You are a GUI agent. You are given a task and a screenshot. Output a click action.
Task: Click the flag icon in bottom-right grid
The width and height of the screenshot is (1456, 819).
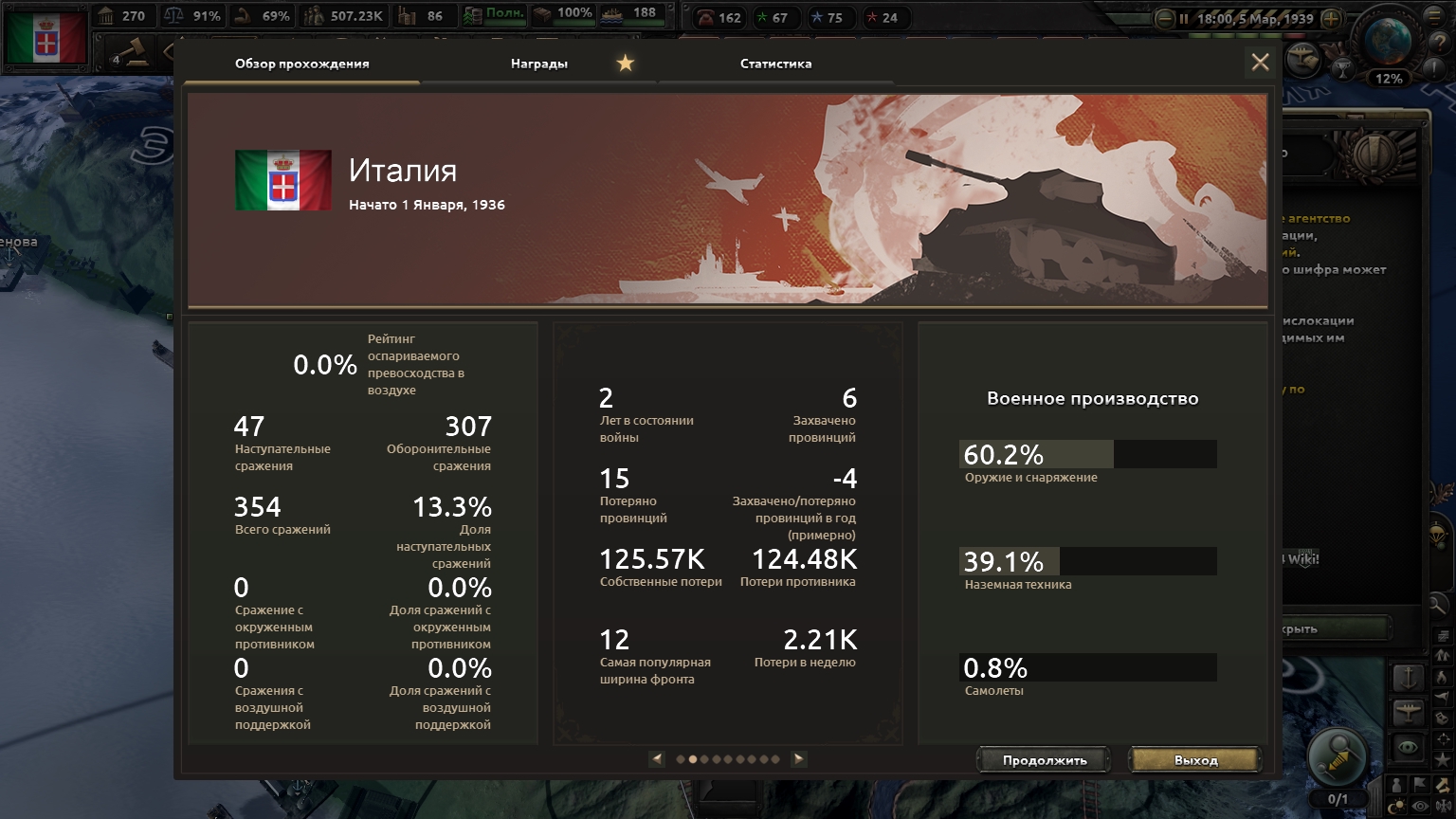[x=1420, y=786]
